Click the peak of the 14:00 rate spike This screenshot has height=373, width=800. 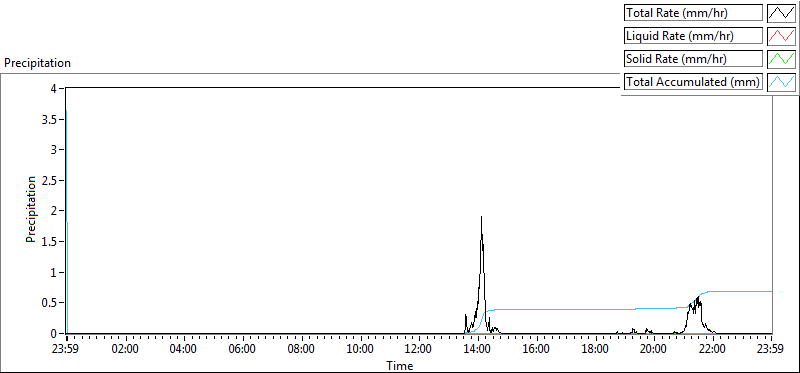481,217
